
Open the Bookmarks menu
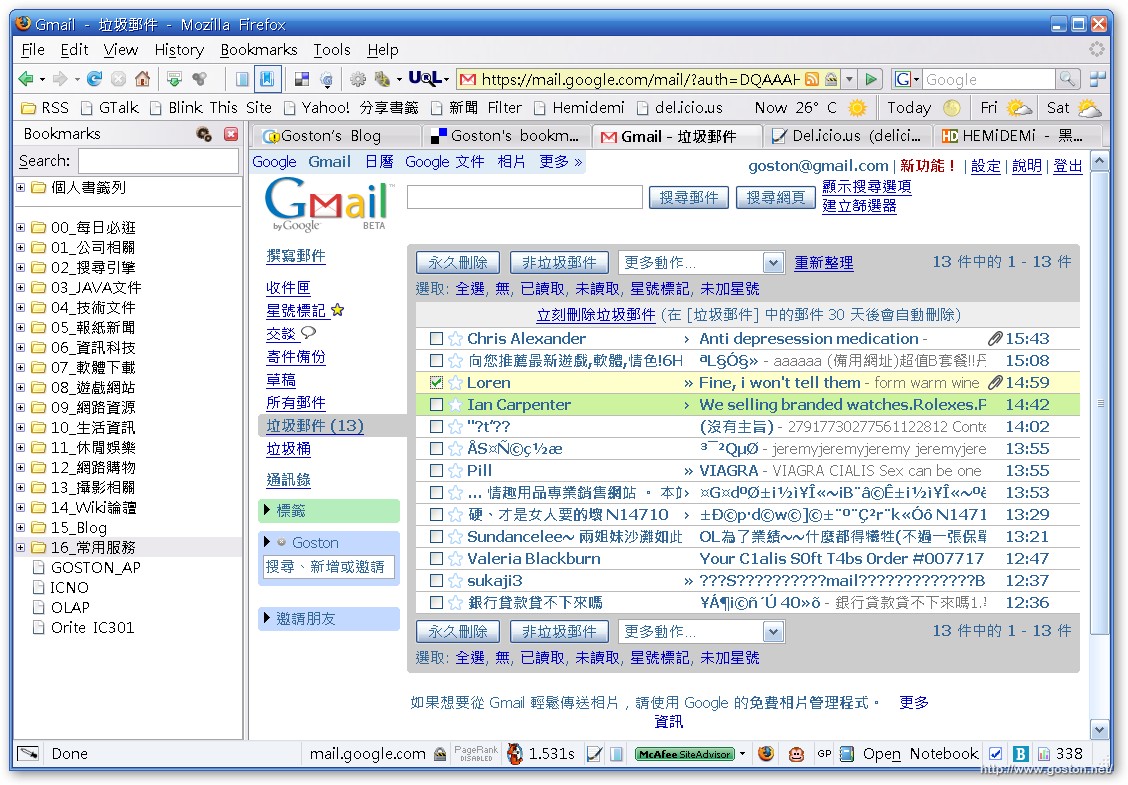tap(259, 50)
